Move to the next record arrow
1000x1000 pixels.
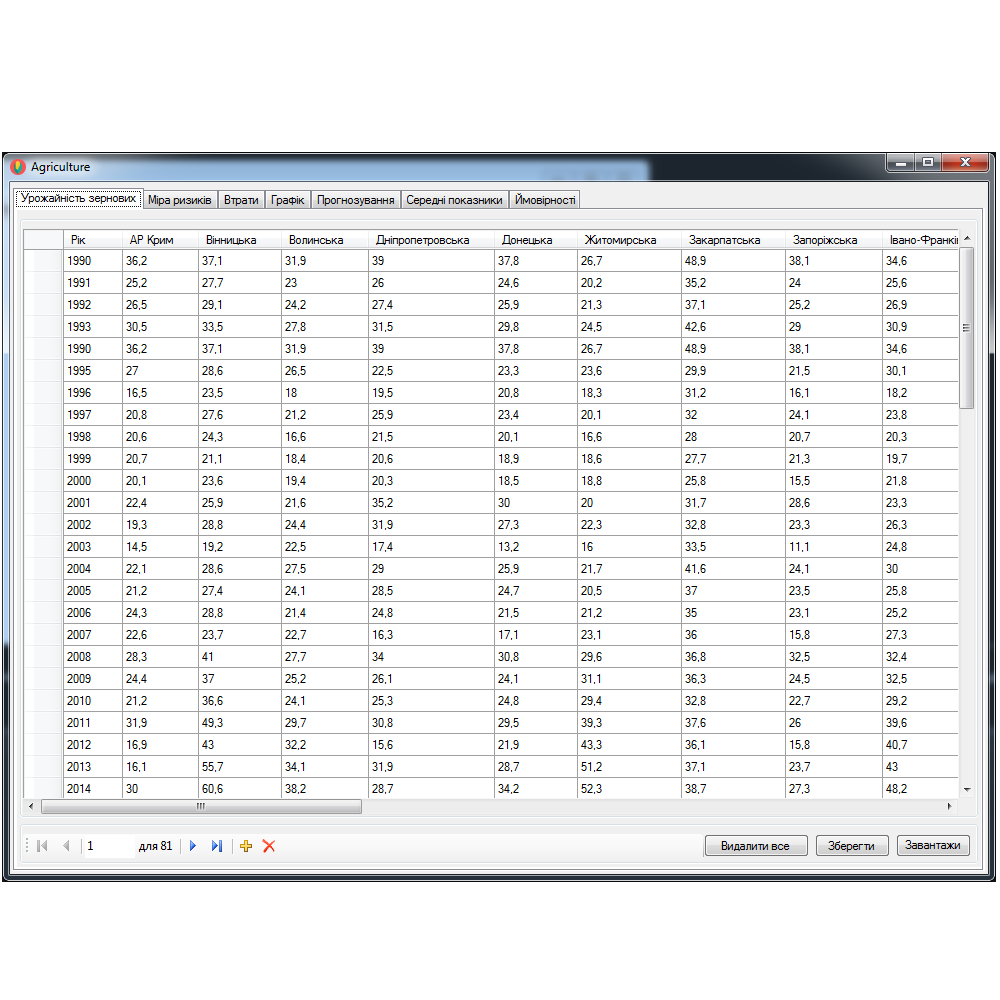click(x=193, y=846)
